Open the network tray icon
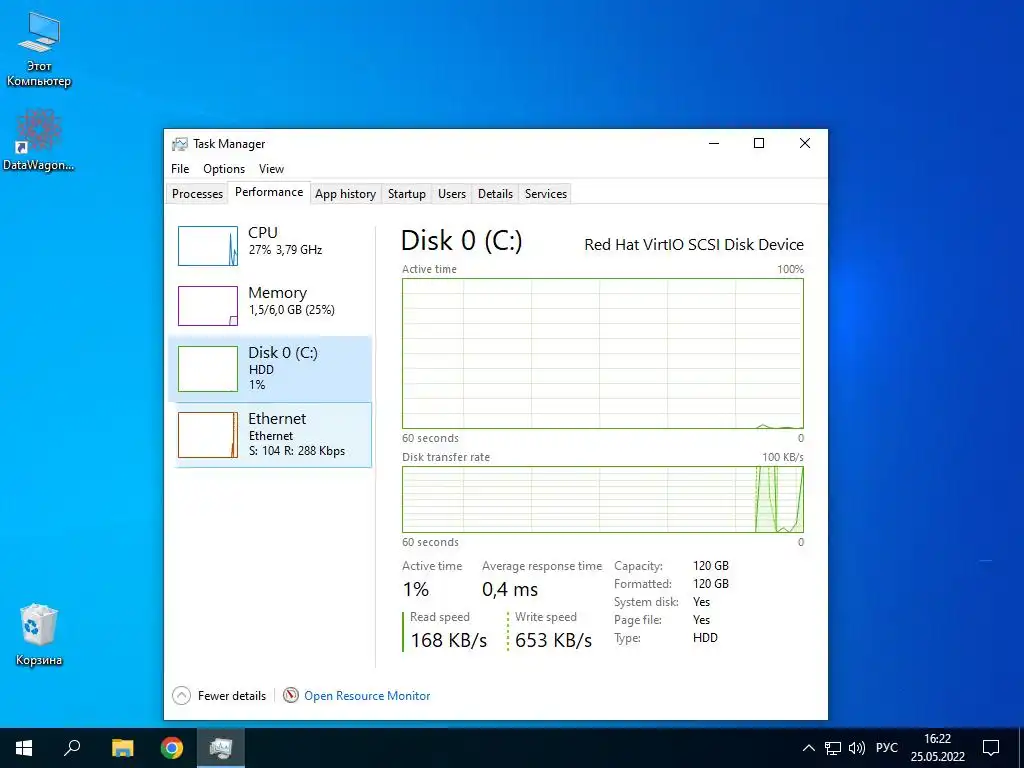The height and width of the screenshot is (768, 1024). [833, 748]
